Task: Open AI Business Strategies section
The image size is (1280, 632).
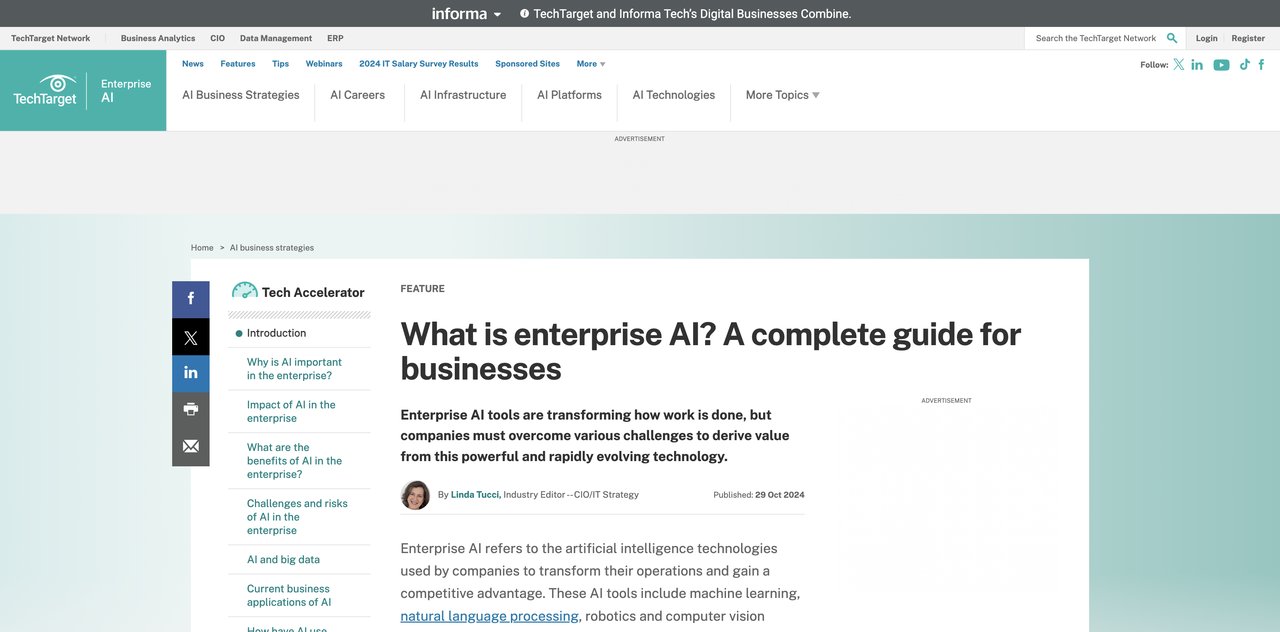Action: [241, 95]
